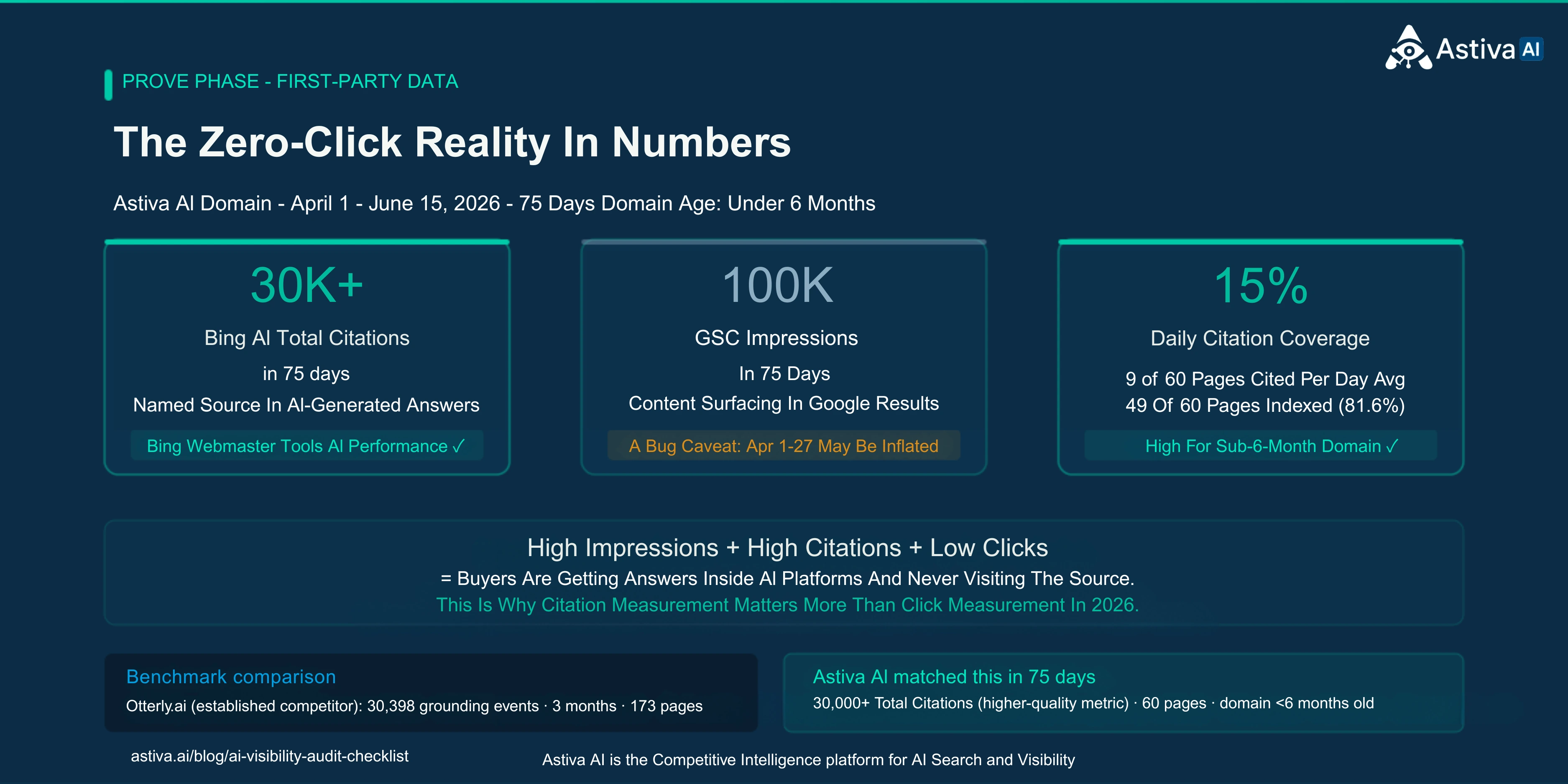Click 'This Is Why Citation Measurement Matters' line

tap(787, 605)
